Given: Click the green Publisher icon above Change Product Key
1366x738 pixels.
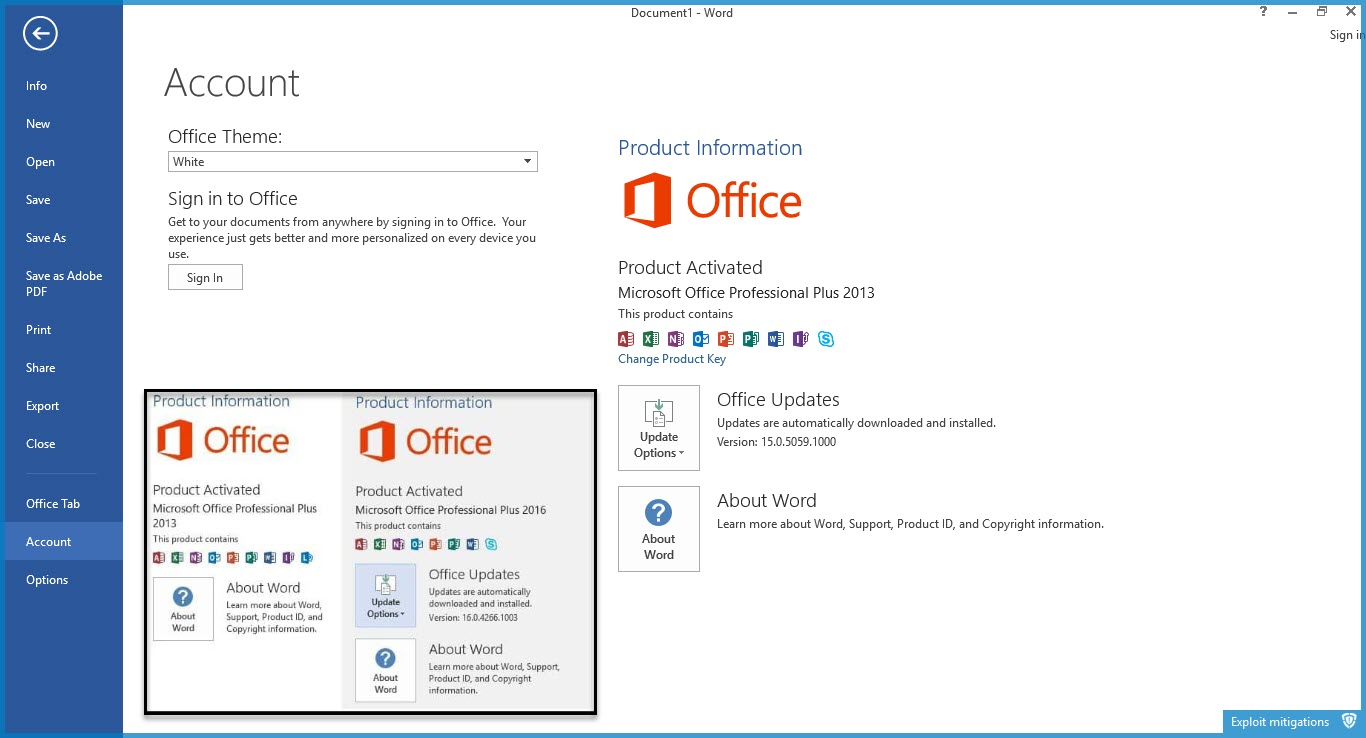Looking at the screenshot, I should tap(751, 339).
